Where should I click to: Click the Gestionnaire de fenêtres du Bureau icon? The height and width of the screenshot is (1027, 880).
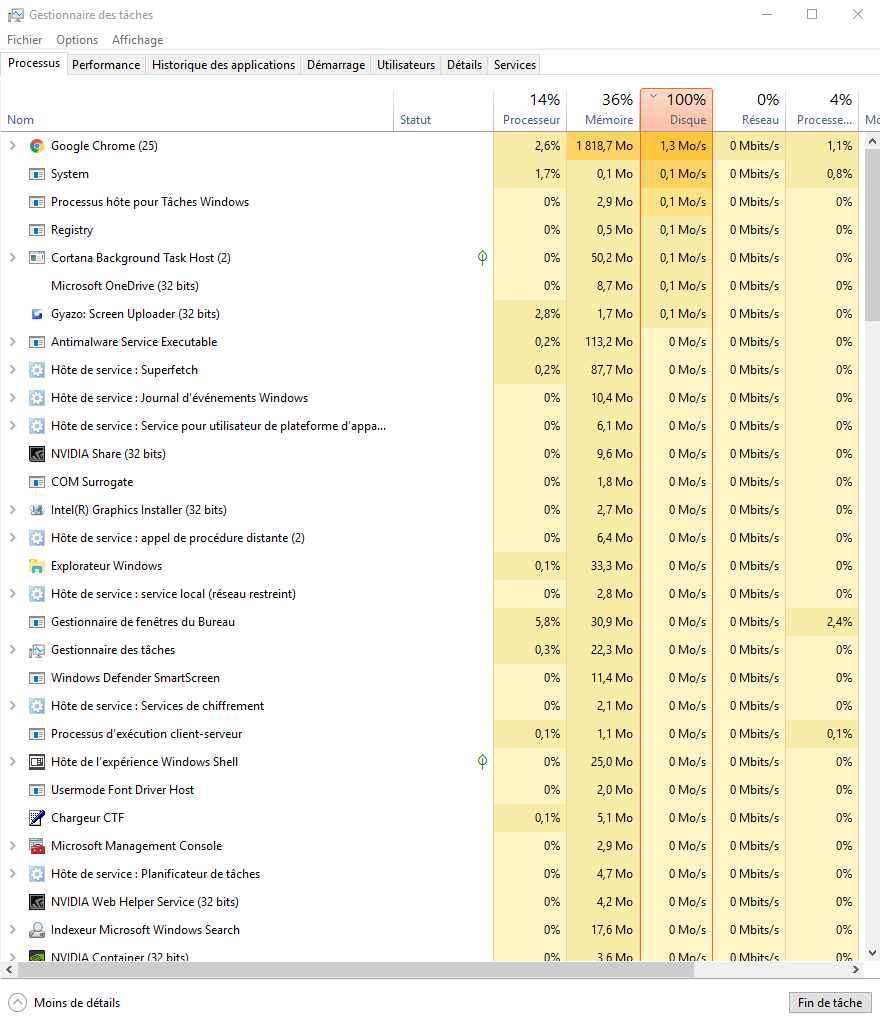point(37,622)
